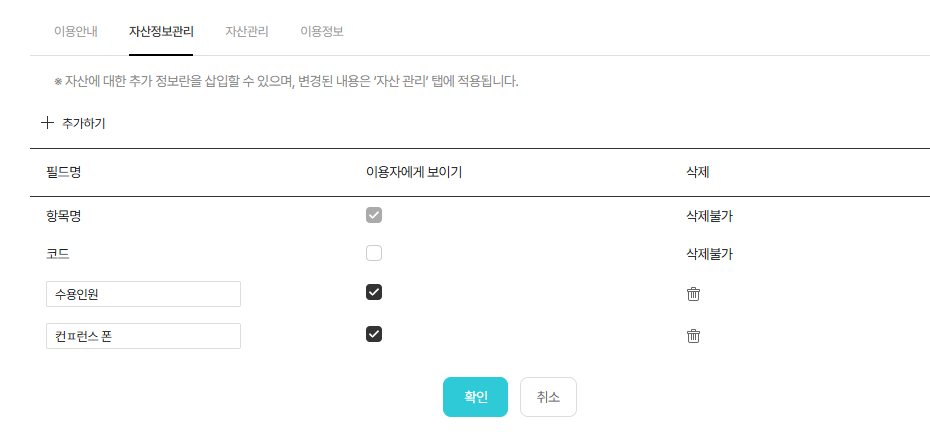Open the 이용안내 tab
Viewport: 930px width, 432px height.
[76, 31]
